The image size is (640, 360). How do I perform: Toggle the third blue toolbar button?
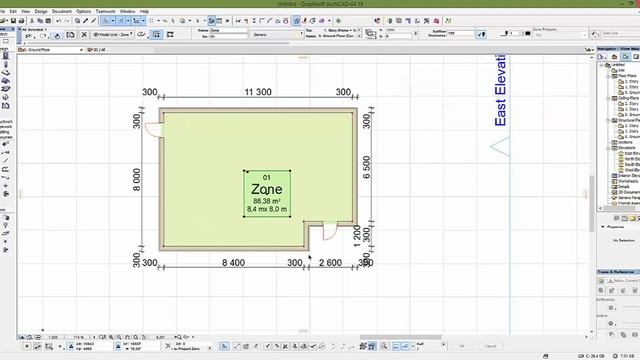click(x=136, y=21)
